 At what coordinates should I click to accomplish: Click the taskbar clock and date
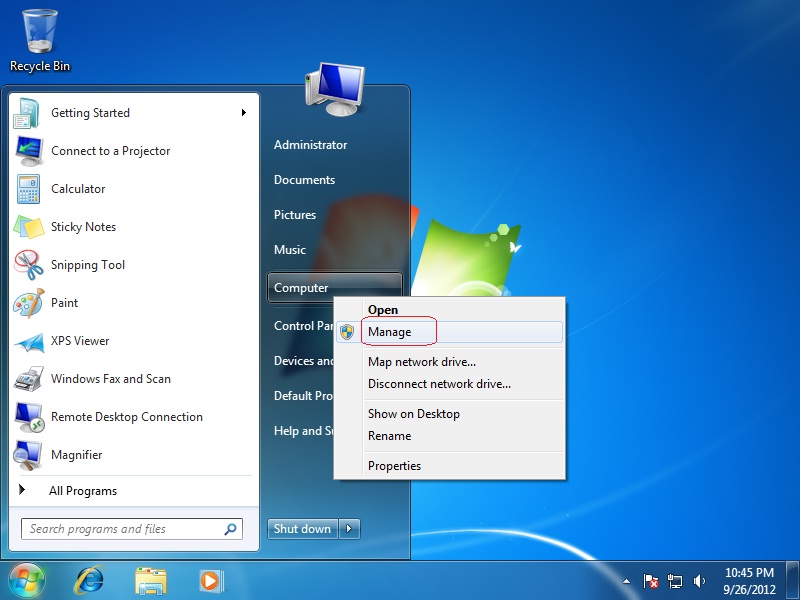[749, 581]
